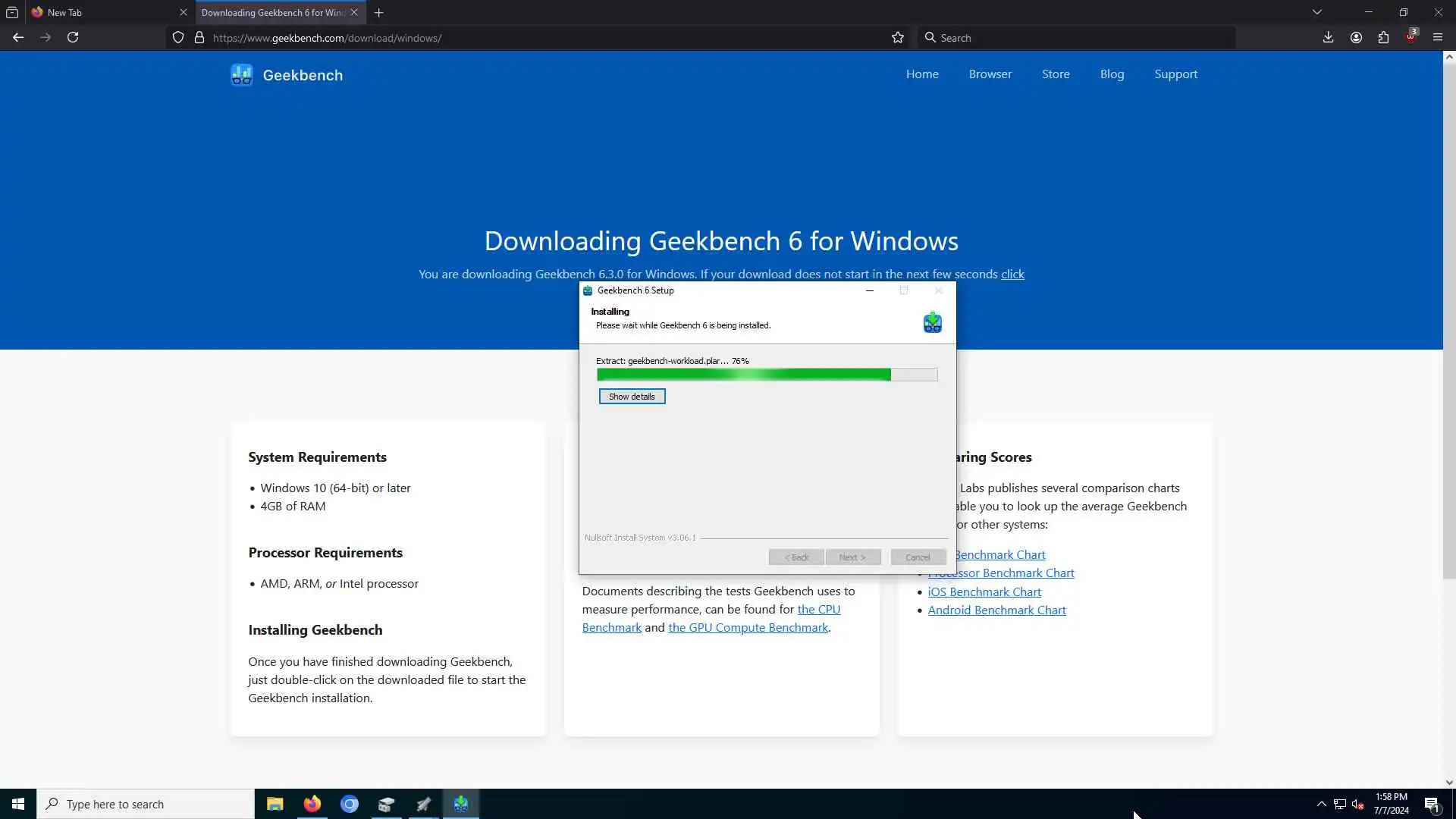Open the Store nav menu item

point(1056,74)
